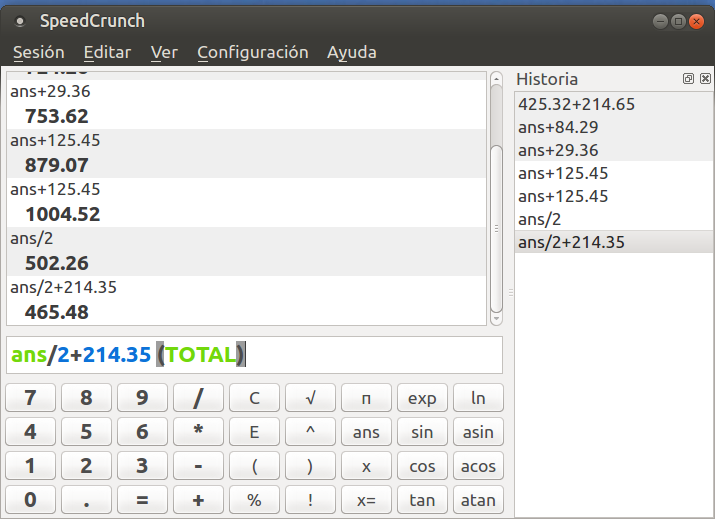Screen dimensions: 715x519
Task: Click the close parenthesis button
Action: coord(311,466)
